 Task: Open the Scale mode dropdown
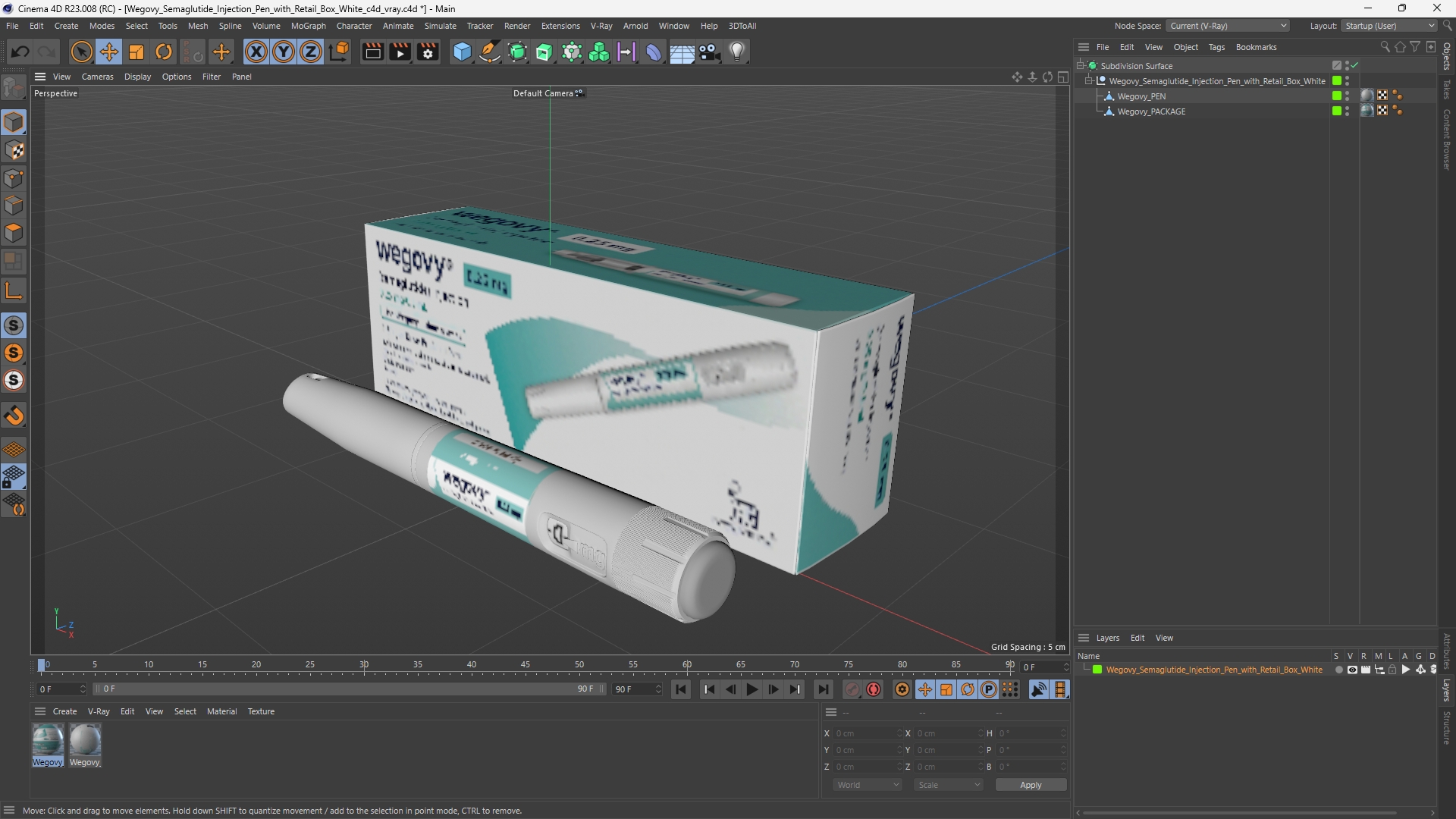coord(949,785)
